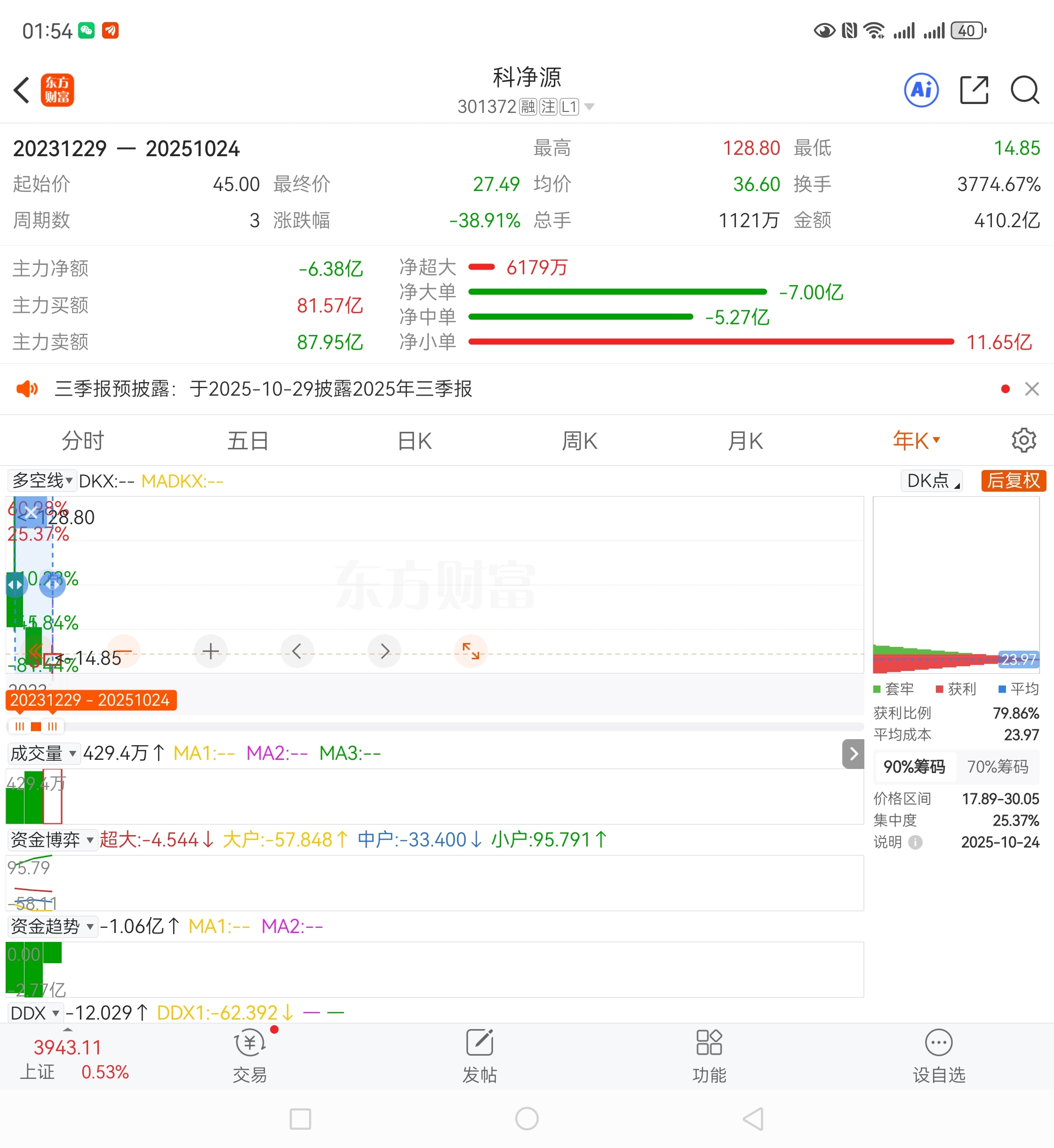Close the 三季报预披露 notice banner
1054x1148 pixels.
[x=1031, y=389]
